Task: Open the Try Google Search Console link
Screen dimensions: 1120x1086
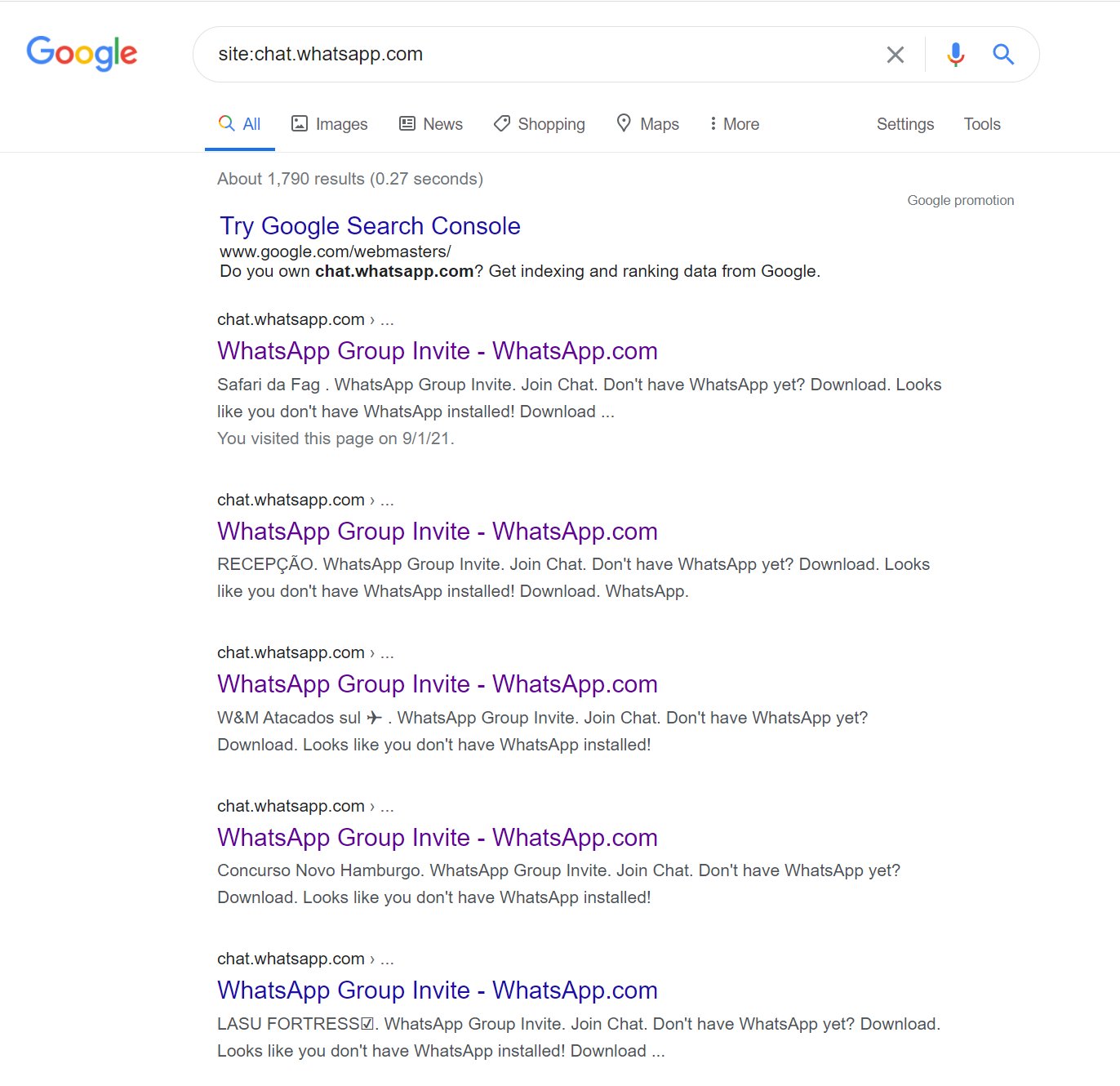Action: [370, 226]
